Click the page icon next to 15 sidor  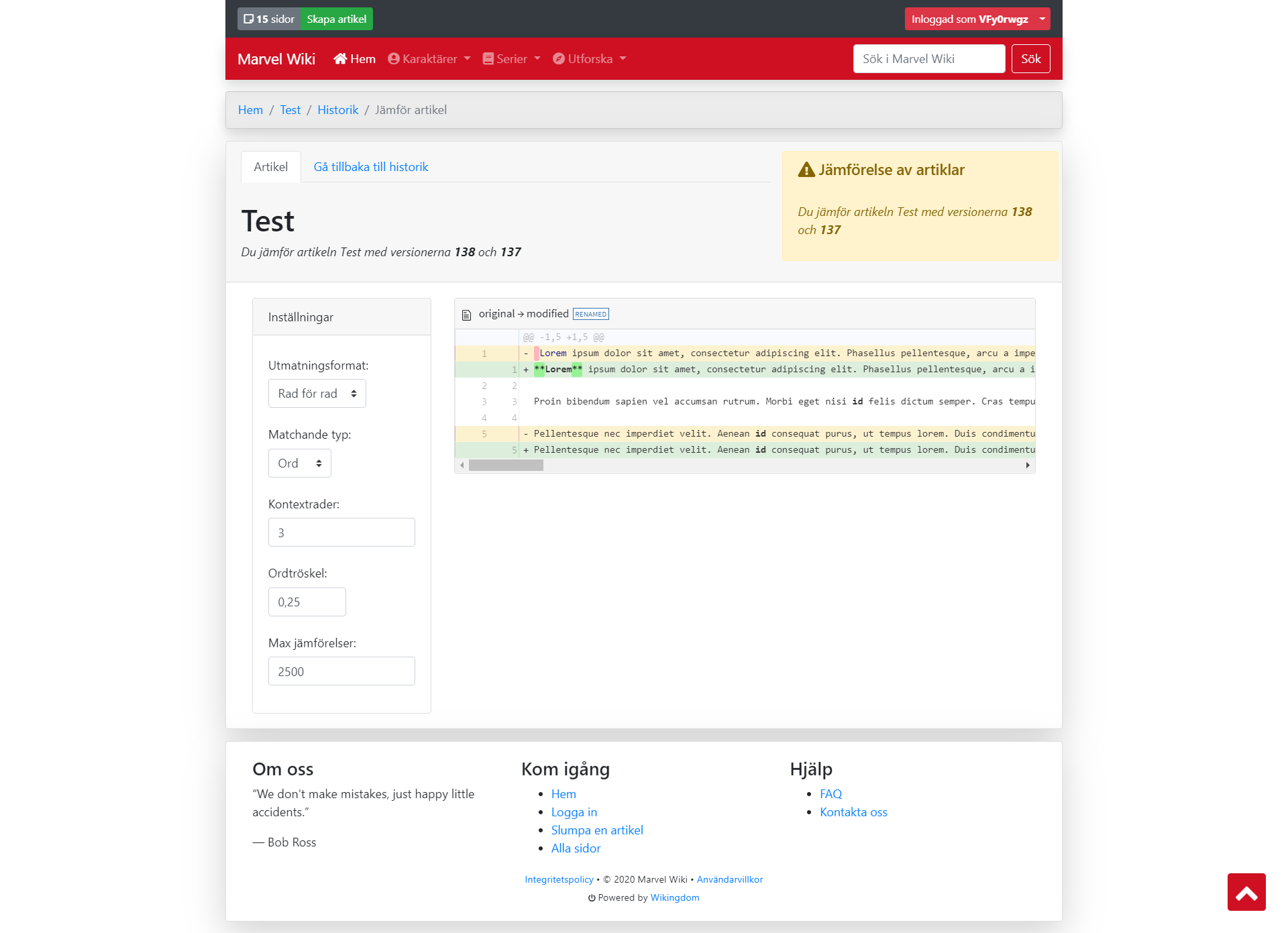(x=248, y=19)
